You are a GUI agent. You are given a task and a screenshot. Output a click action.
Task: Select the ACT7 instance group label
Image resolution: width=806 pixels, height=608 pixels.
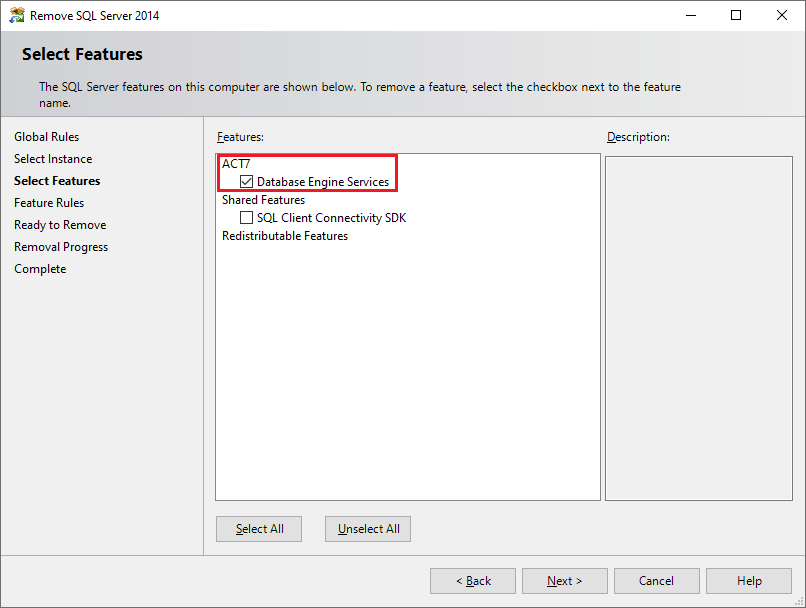click(x=235, y=163)
